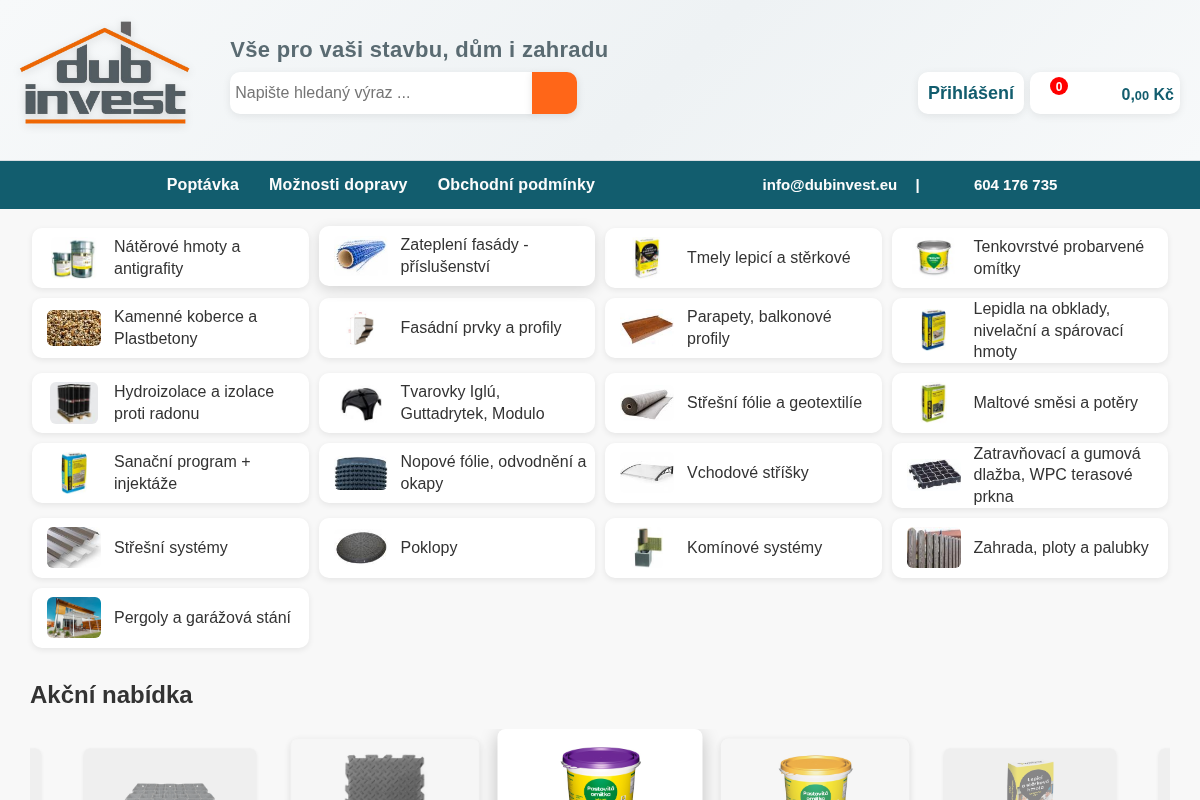
Task: Click the corrugated sheet icon for Střešní systémy
Action: 74,548
